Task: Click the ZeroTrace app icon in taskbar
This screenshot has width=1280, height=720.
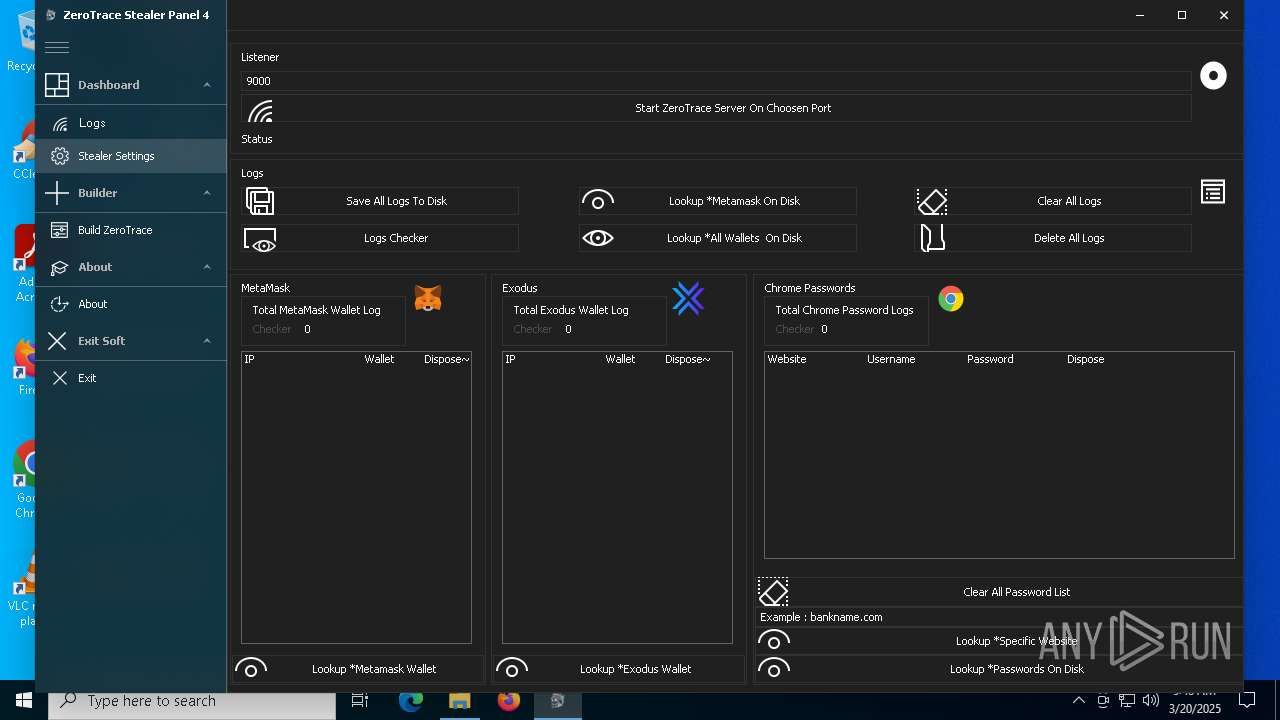Action: click(558, 701)
